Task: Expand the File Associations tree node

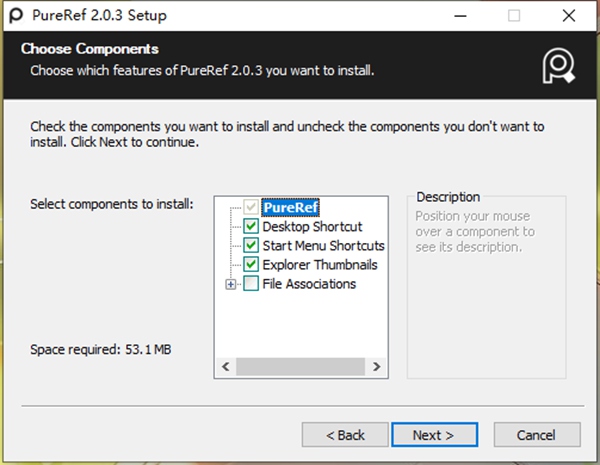Action: tap(231, 284)
